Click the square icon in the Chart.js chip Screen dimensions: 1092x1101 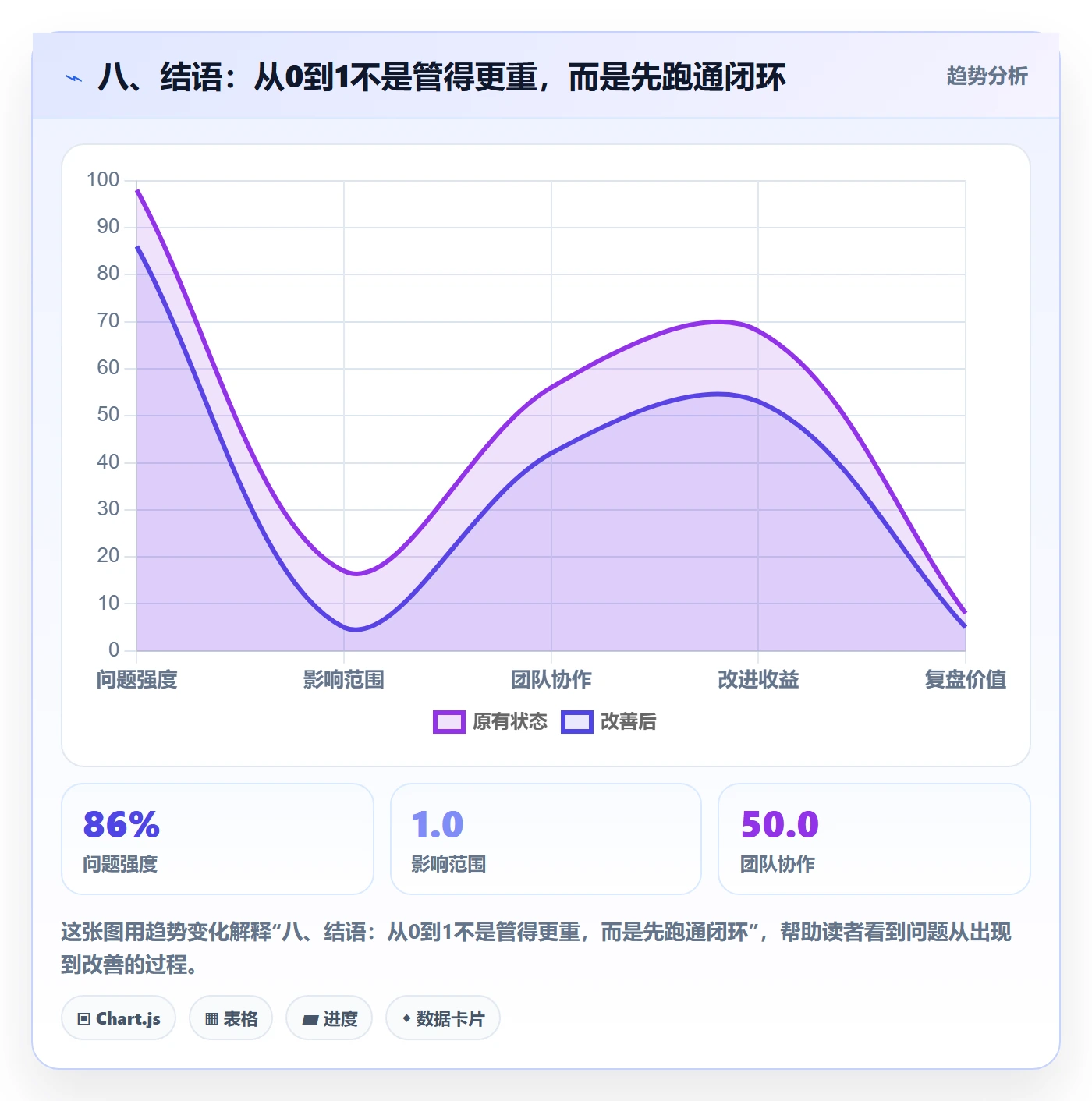tap(84, 1018)
